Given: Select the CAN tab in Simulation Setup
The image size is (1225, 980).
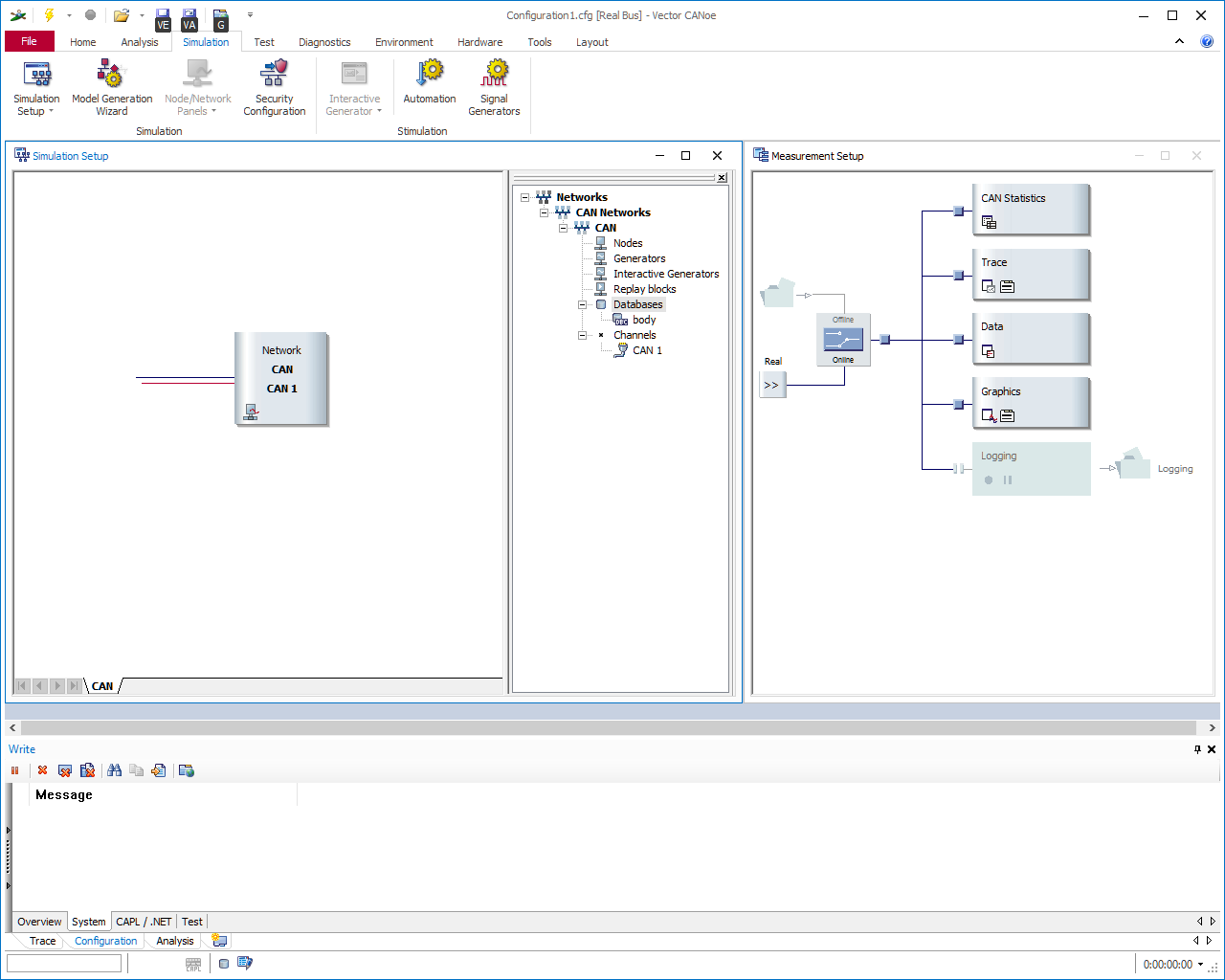Looking at the screenshot, I should pyautogui.click(x=102, y=686).
